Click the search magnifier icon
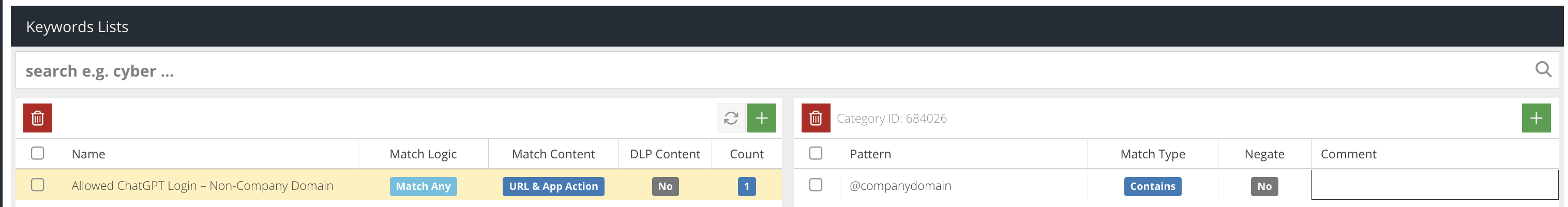Screen dimensions: 1568x207 1543,70
